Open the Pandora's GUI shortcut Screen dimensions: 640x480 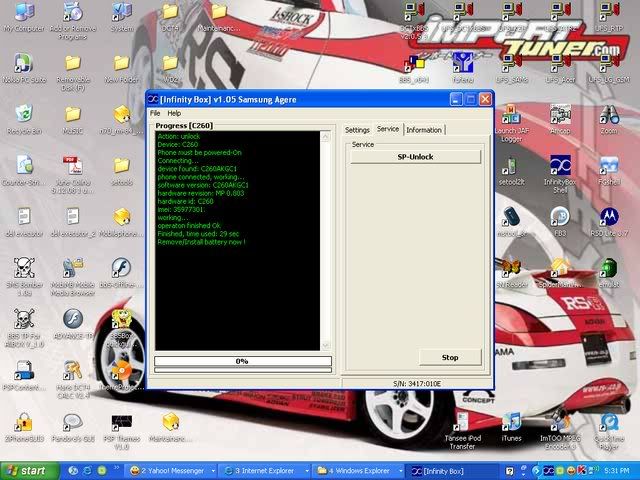click(x=73, y=428)
